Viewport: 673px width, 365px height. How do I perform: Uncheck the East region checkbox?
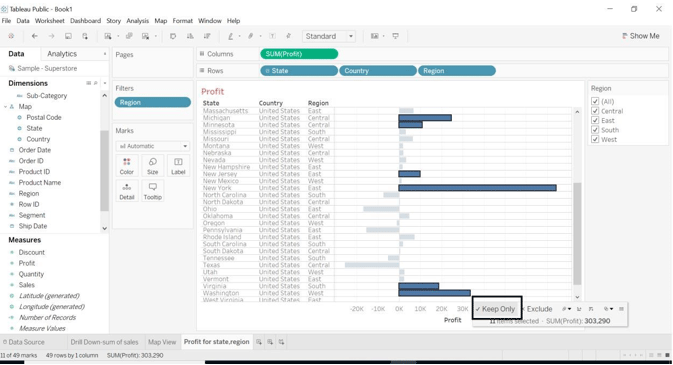coord(595,120)
